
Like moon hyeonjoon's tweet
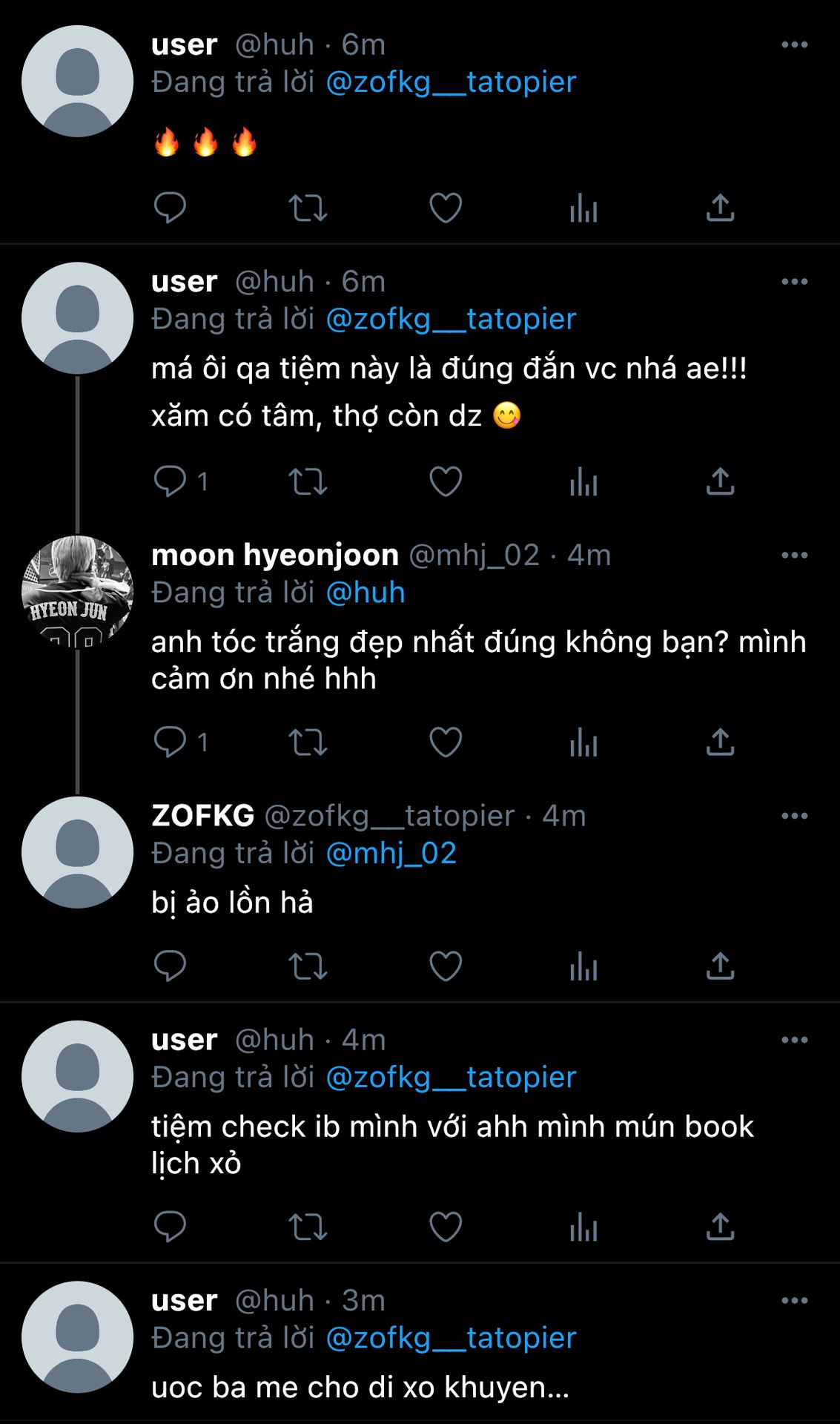tap(446, 742)
